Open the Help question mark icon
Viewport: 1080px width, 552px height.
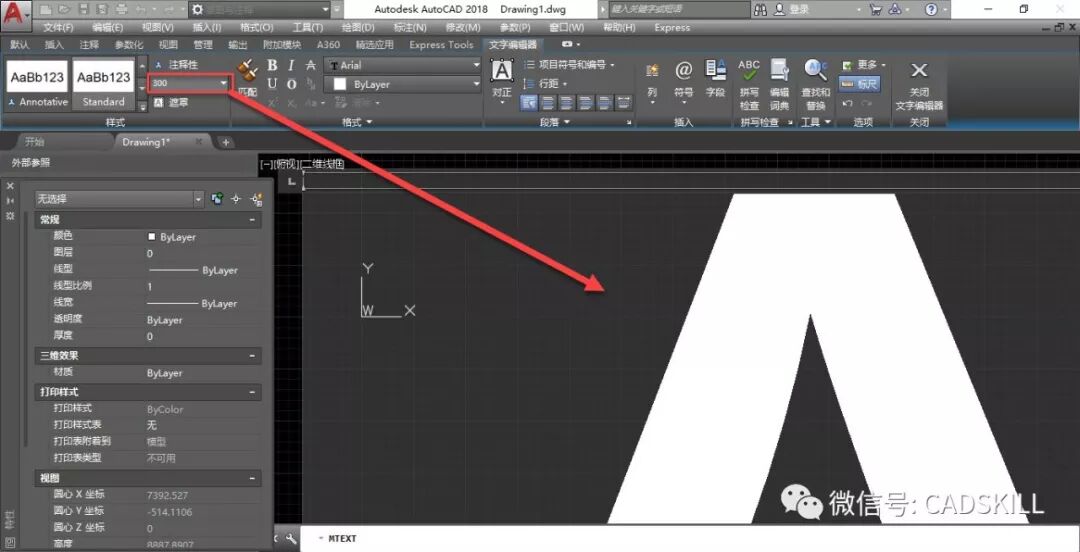pyautogui.click(x=931, y=10)
